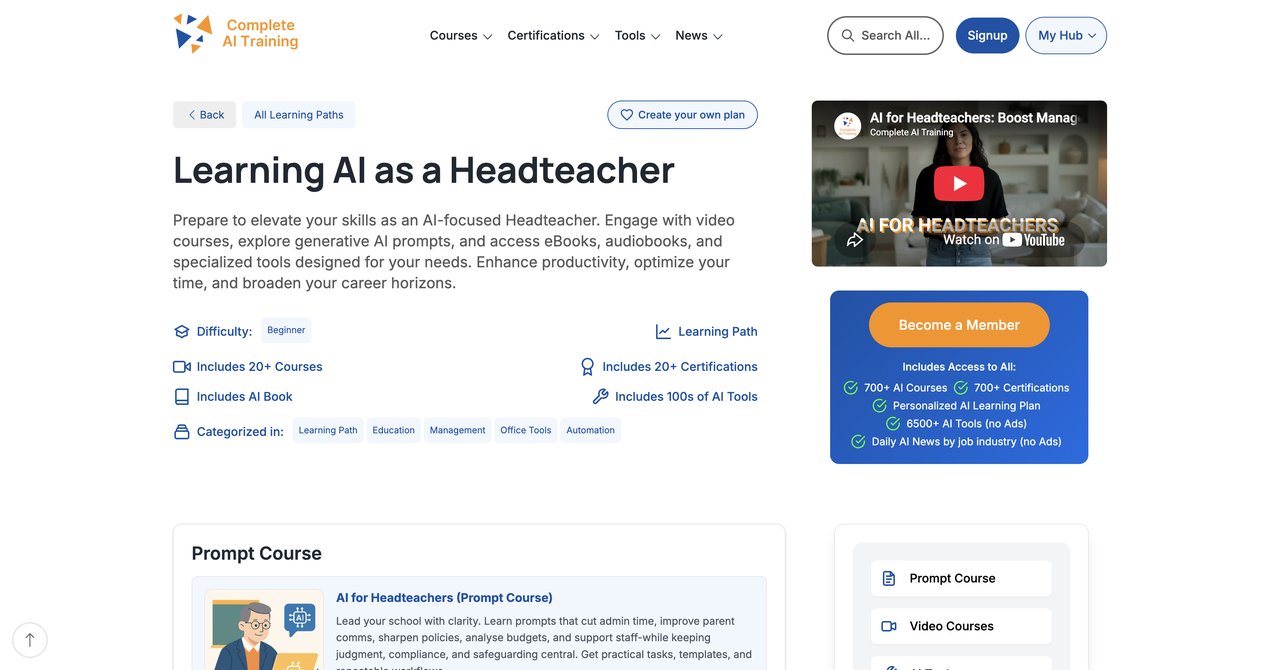Click the share arrow on the video

(x=855, y=240)
